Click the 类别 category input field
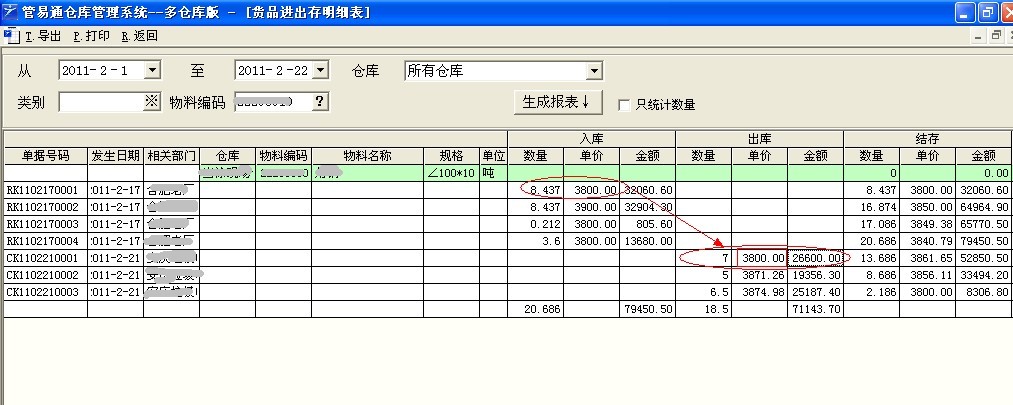Viewport: 1013px width, 405px height. click(101, 101)
